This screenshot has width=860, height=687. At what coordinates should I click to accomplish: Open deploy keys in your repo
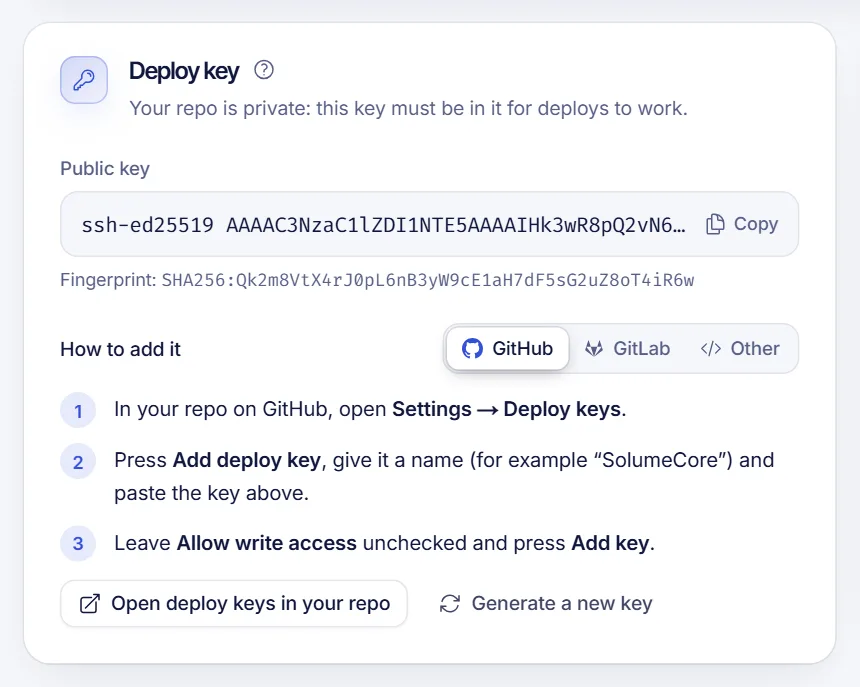234,604
